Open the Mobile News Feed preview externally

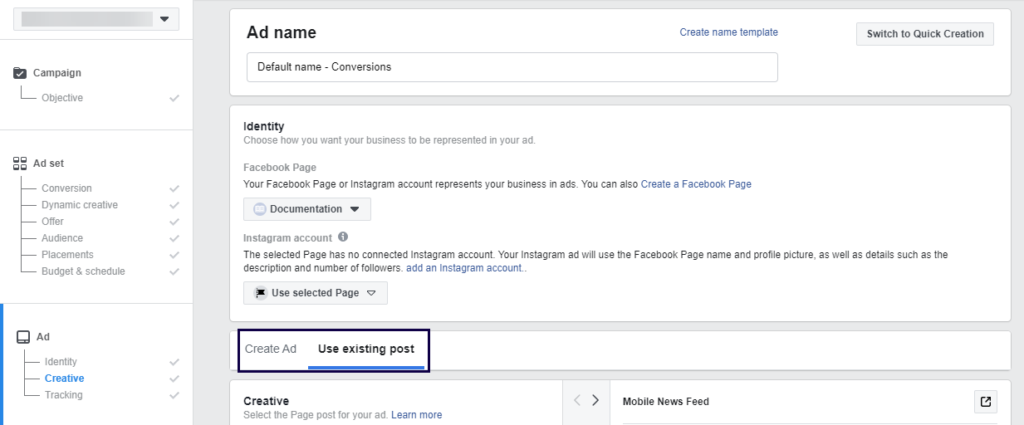[985, 401]
